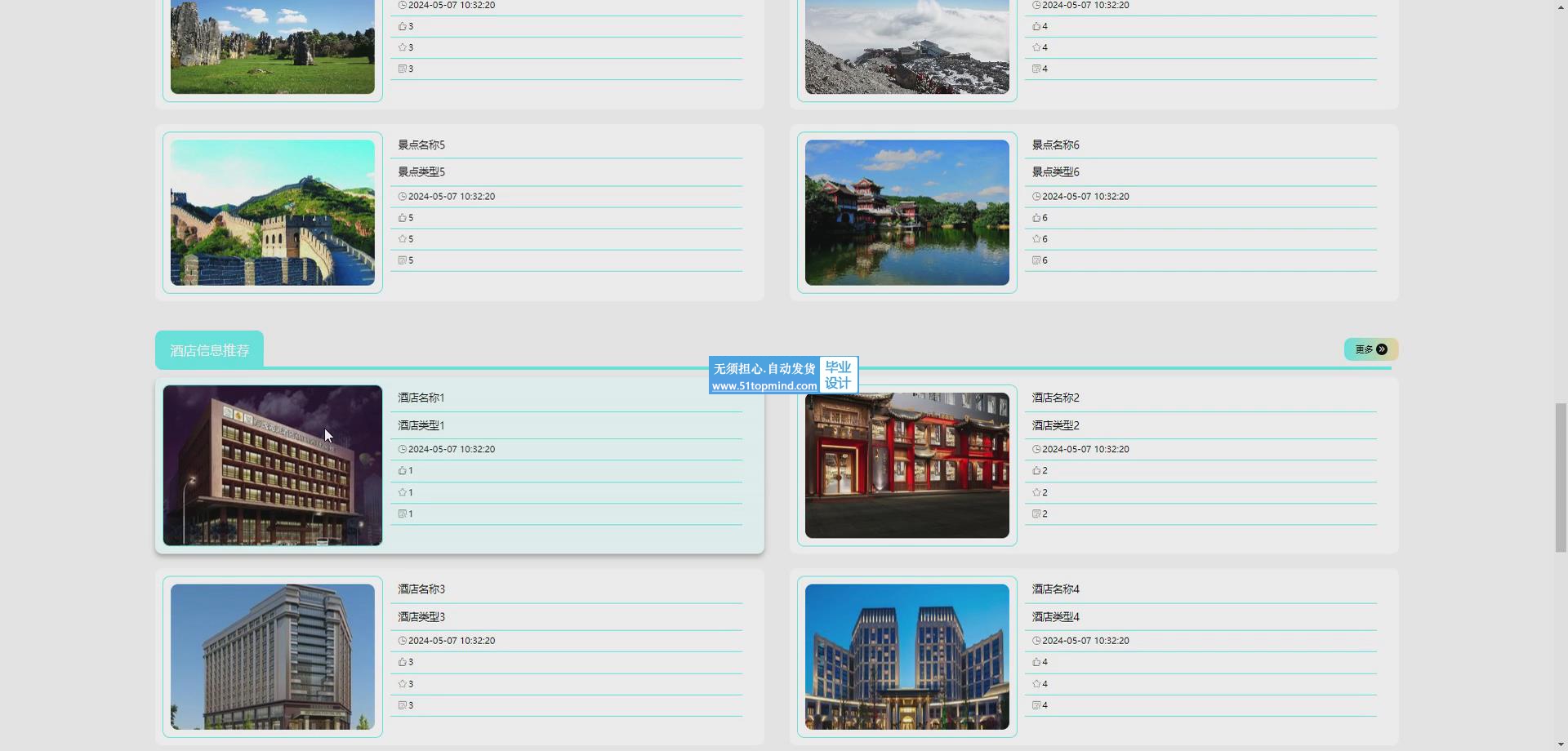Viewport: 1568px width, 751px height.
Task: Click the scrollbar up arrow
Action: (x=1561, y=7)
